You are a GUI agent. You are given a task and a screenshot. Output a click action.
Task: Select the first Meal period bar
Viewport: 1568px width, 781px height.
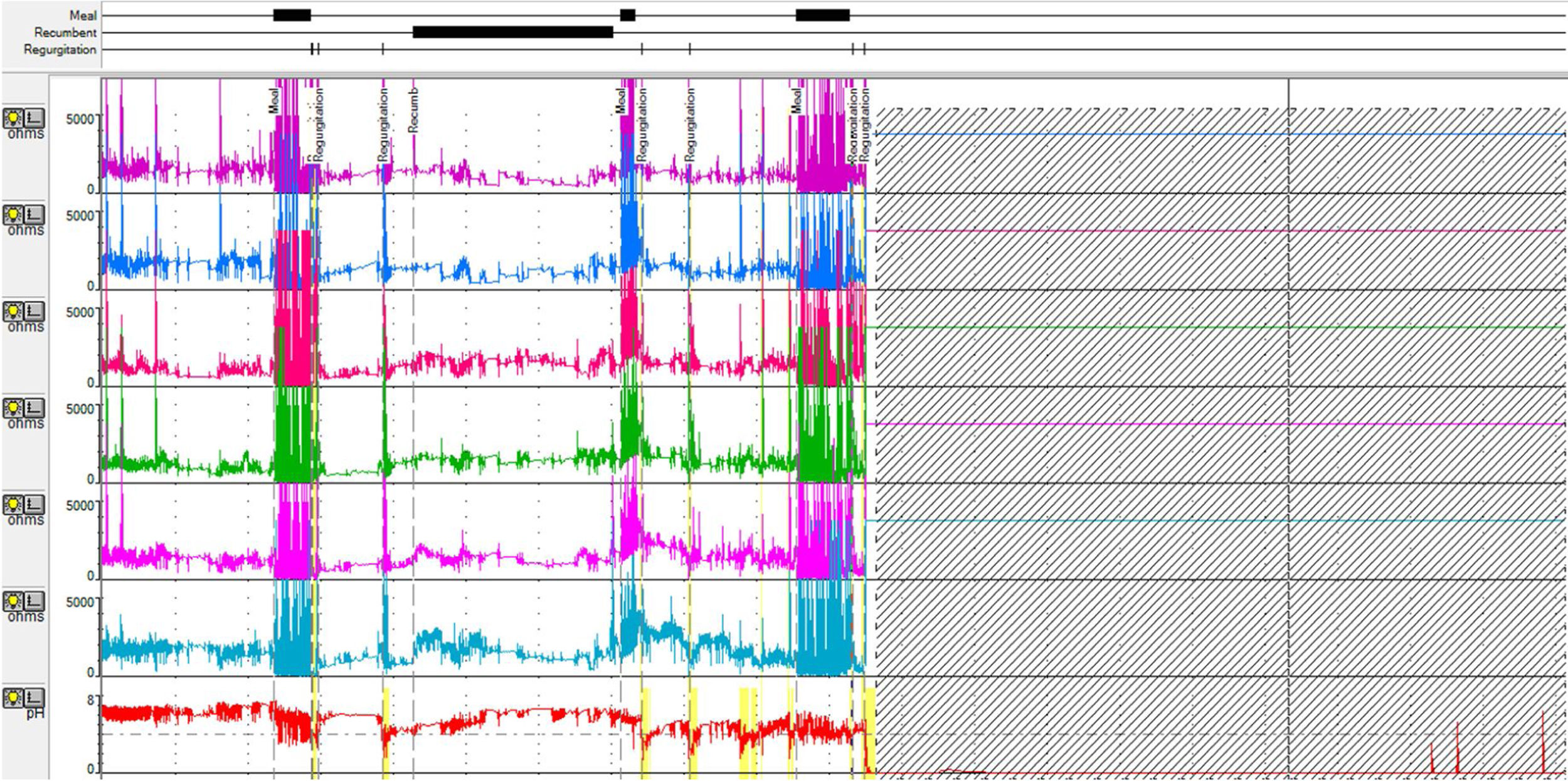292,15
